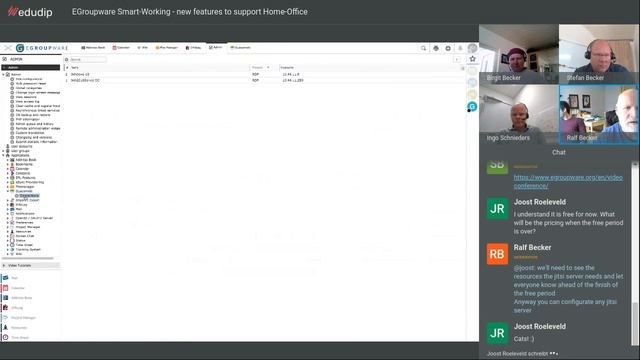640x360 pixels.
Task: Click the RB avatar of Ralf Becker
Action: coord(497,254)
